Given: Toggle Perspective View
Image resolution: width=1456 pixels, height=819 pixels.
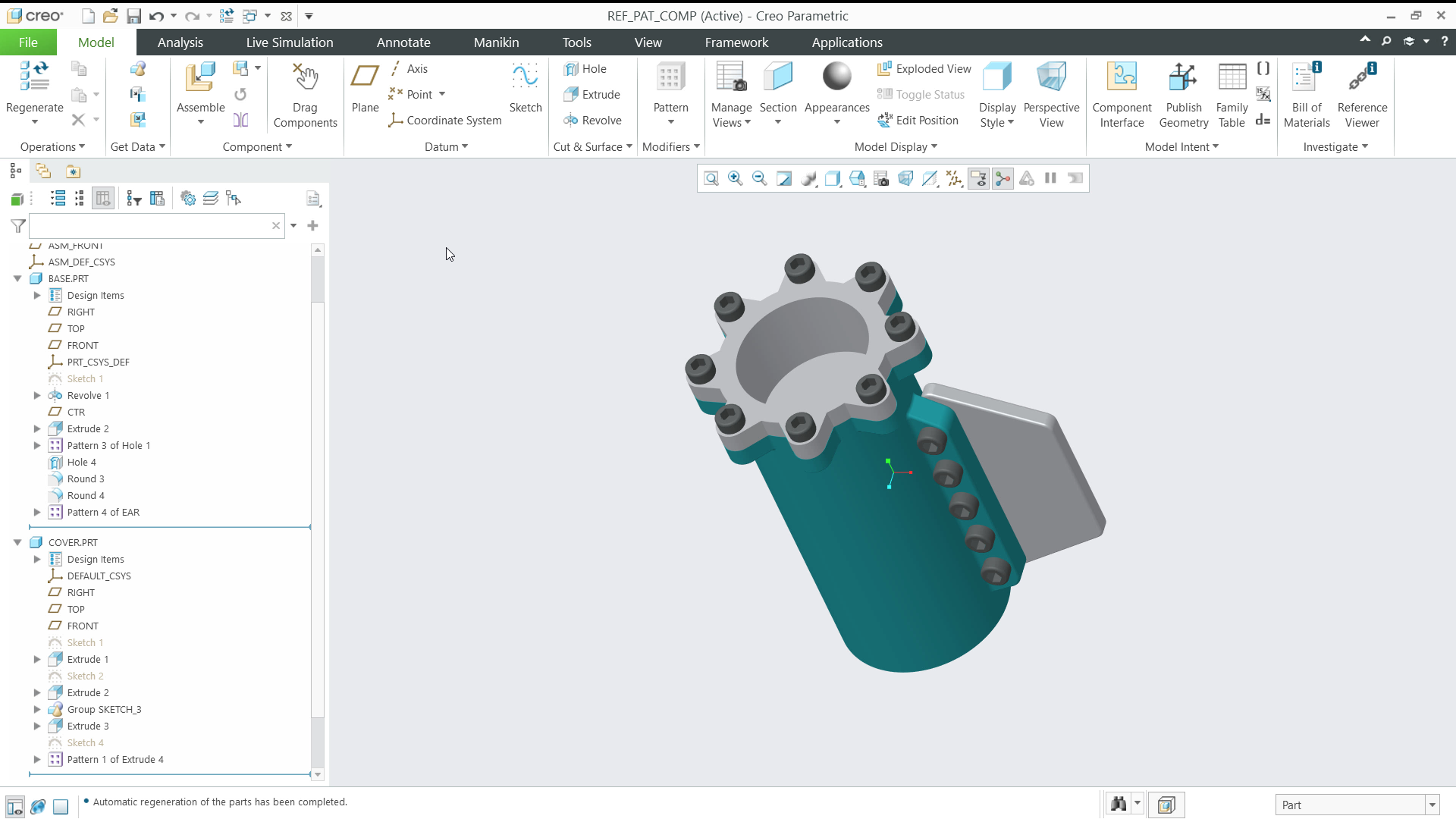Looking at the screenshot, I should click(x=1051, y=95).
